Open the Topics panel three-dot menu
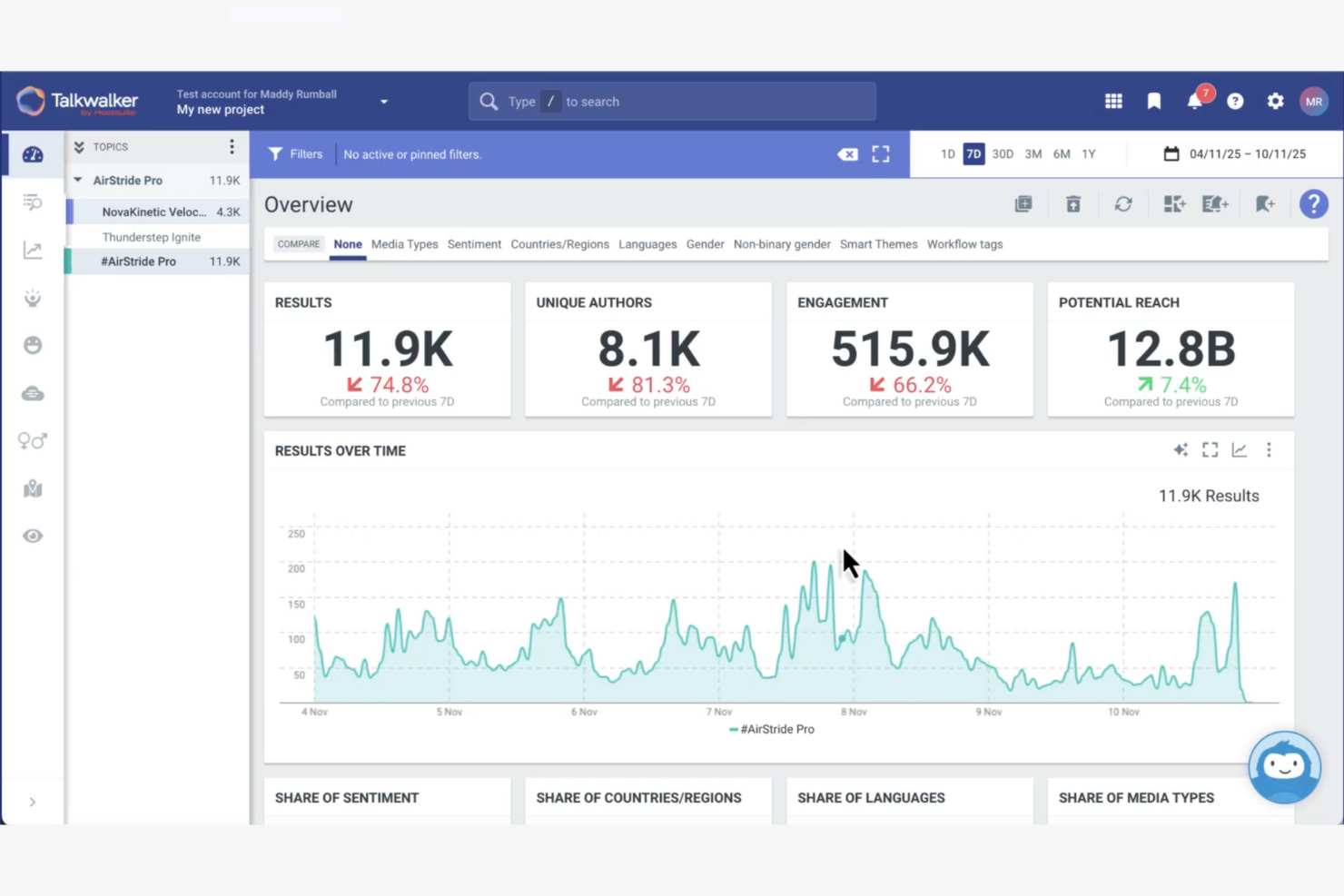This screenshot has height=896, width=1344. coord(232,146)
